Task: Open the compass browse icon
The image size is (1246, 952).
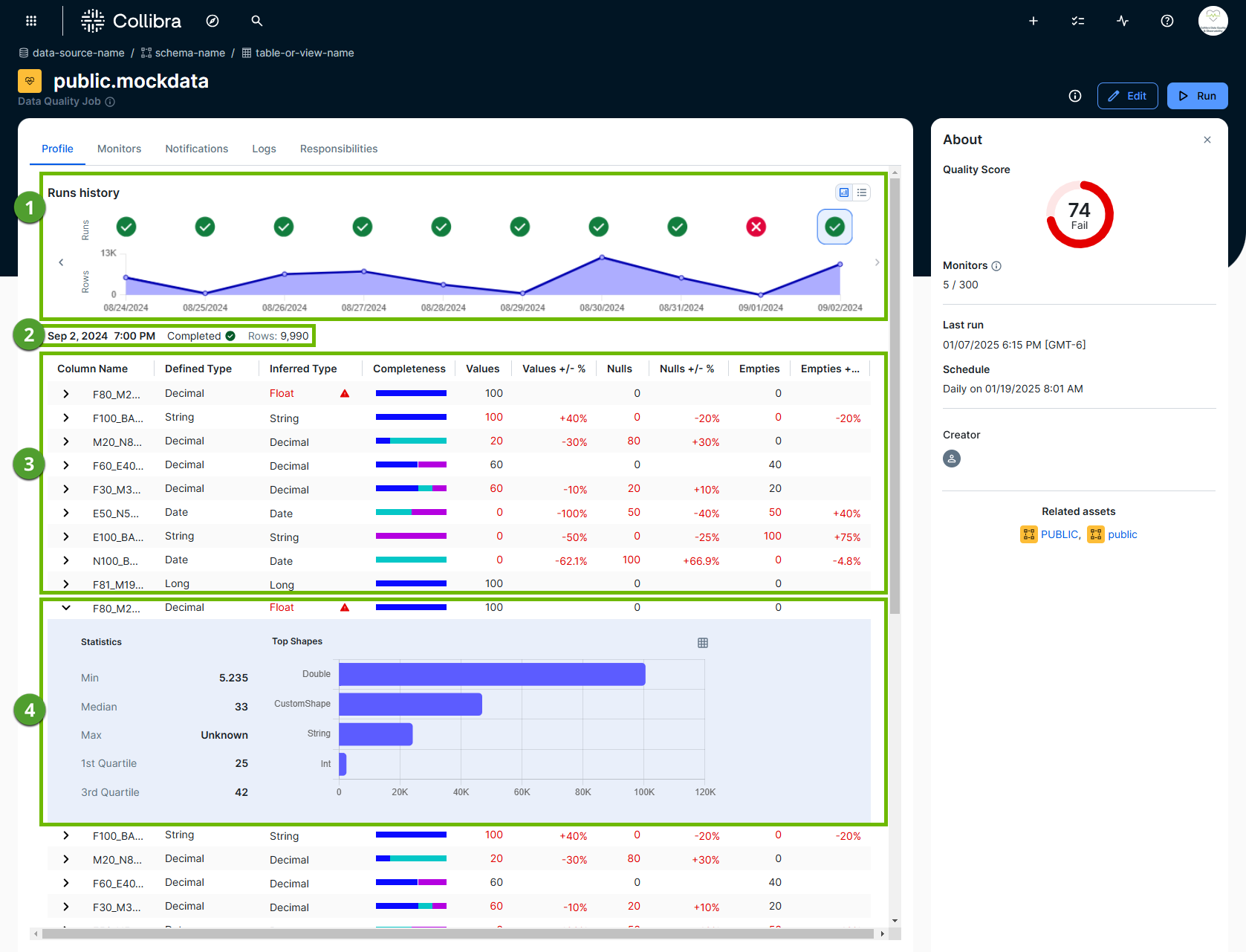Action: pyautogui.click(x=212, y=20)
